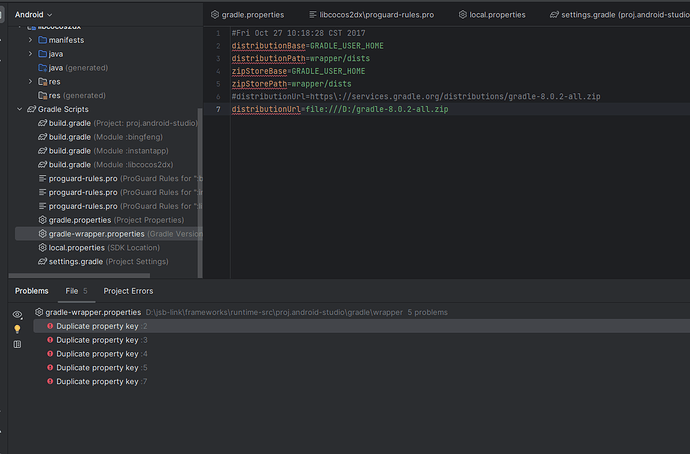The height and width of the screenshot is (454, 690).
Task: Switch to the local.properties editor tab
Action: (x=491, y=15)
